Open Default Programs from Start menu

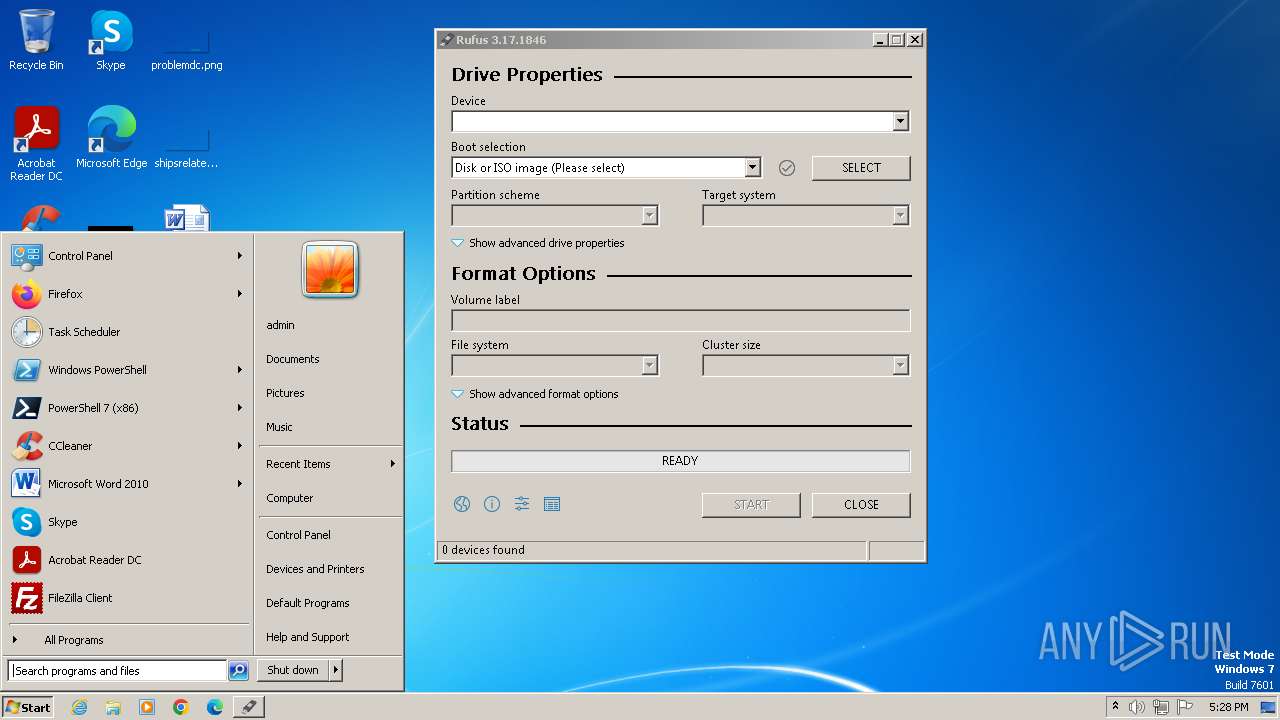(330, 603)
